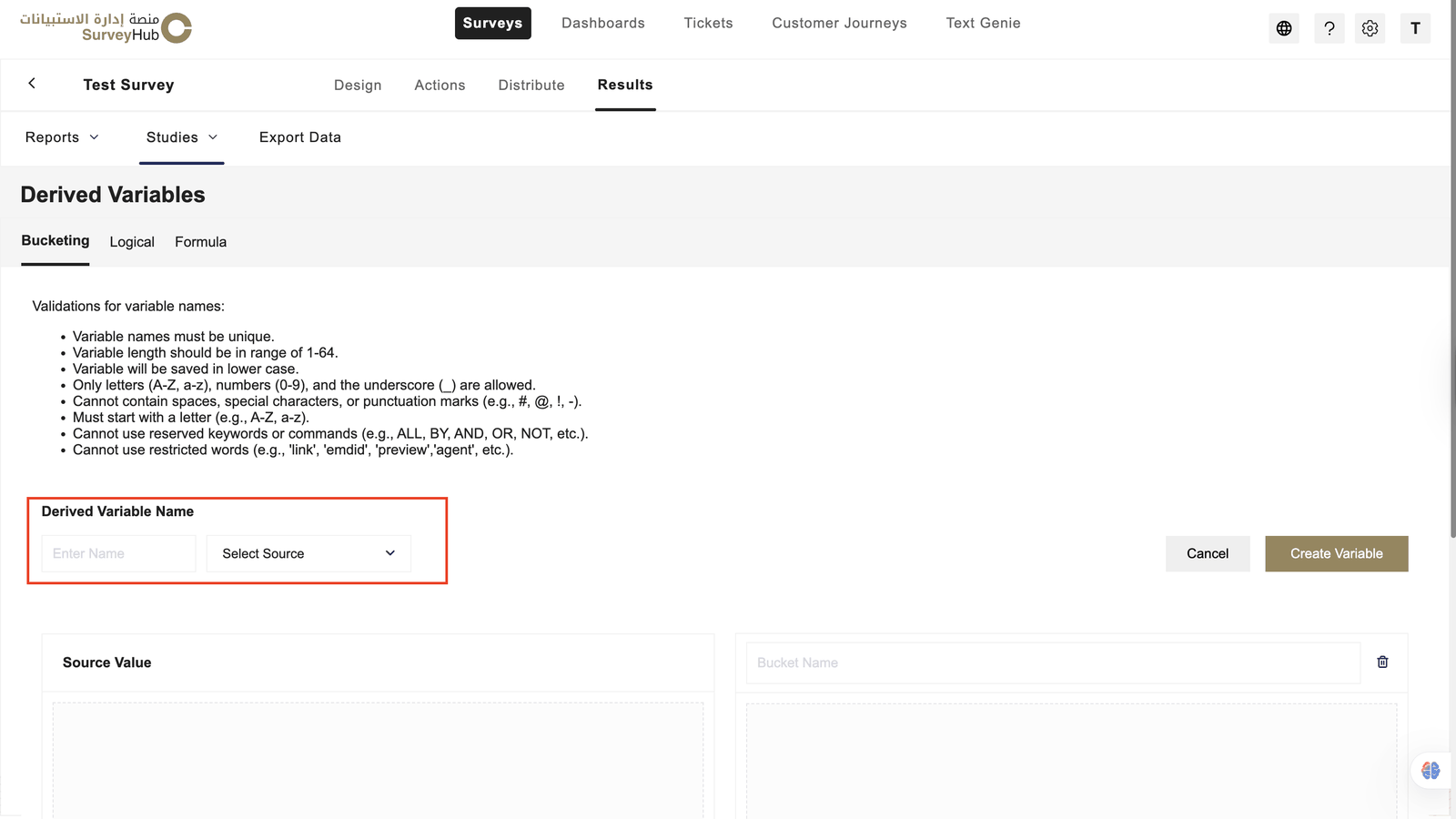Switch to the Formula tab
Image resolution: width=1456 pixels, height=819 pixels.
(200, 242)
